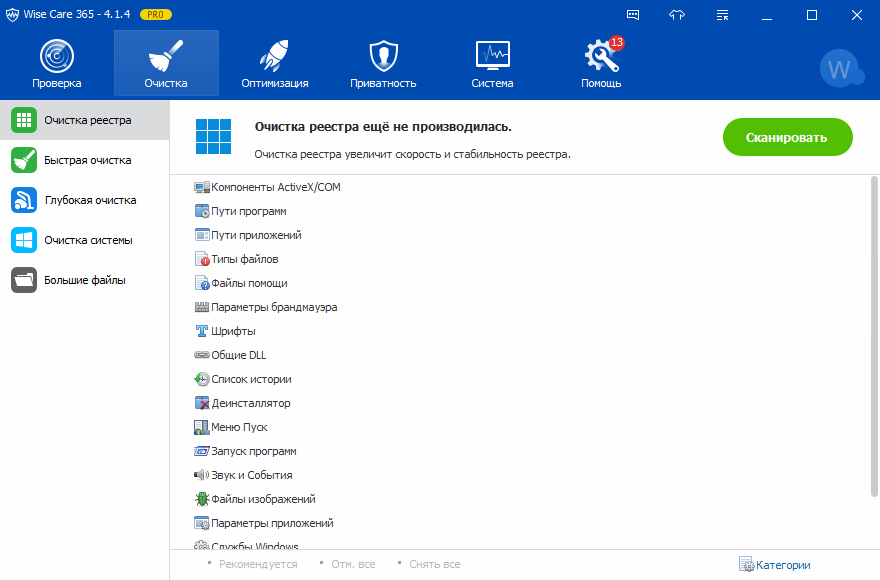
Task: Switch to Глубокая очистка section
Action: point(89,200)
